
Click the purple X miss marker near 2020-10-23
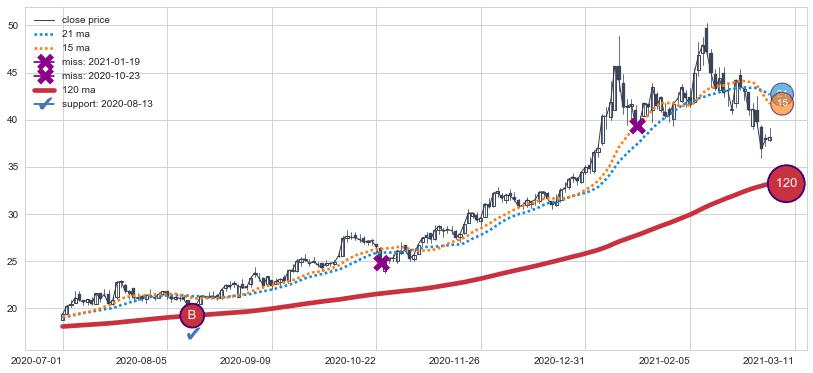click(x=381, y=264)
